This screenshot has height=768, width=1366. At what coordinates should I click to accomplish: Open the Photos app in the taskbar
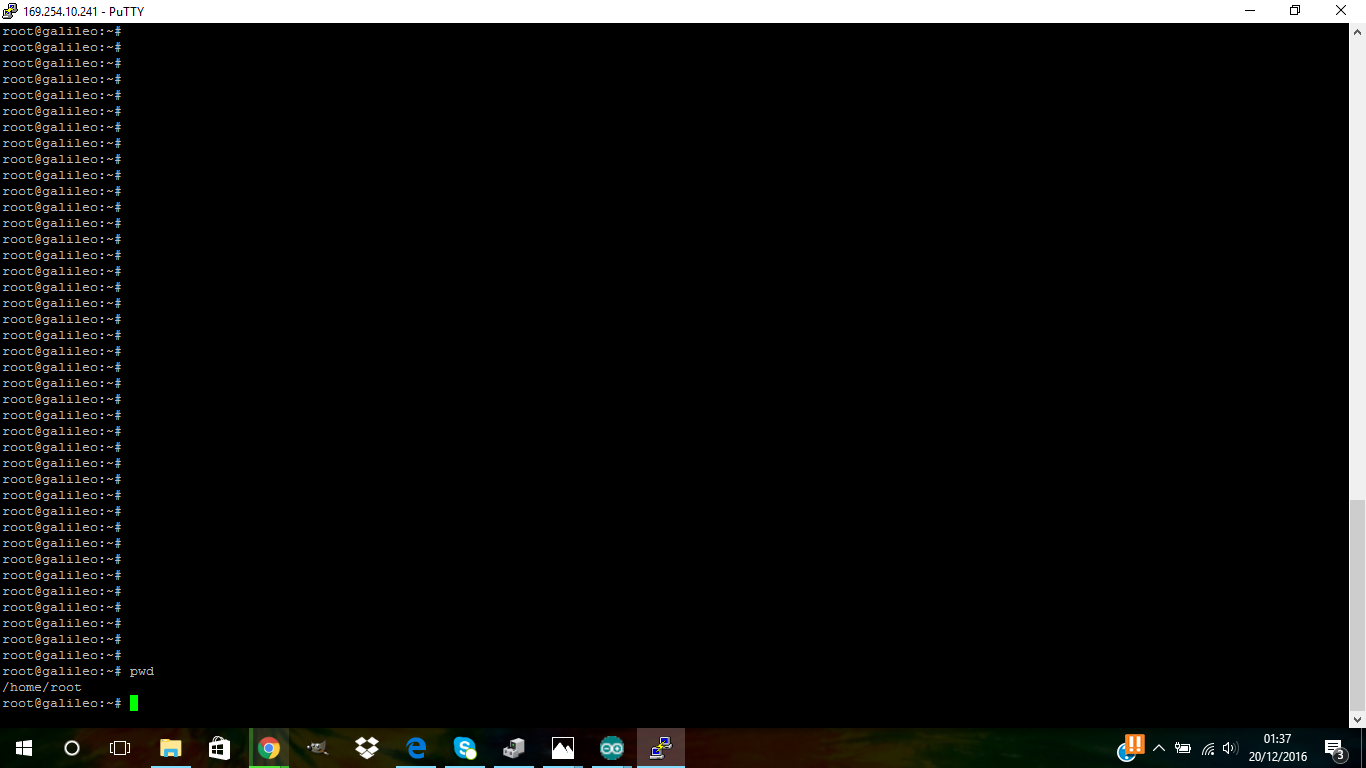563,748
